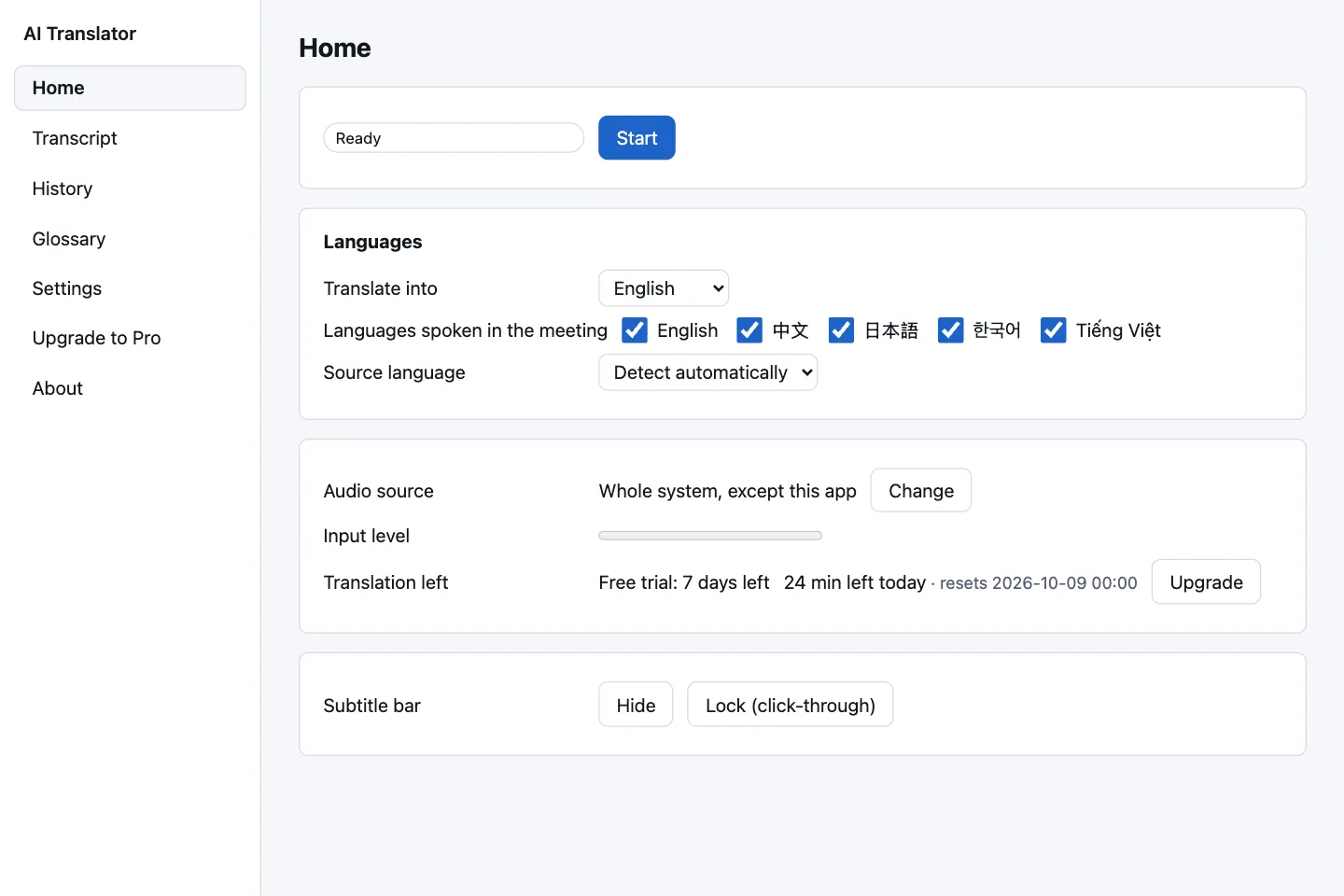Click the 'Subtitle bar' label
Image resolution: width=1344 pixels, height=896 pixels.
(371, 706)
